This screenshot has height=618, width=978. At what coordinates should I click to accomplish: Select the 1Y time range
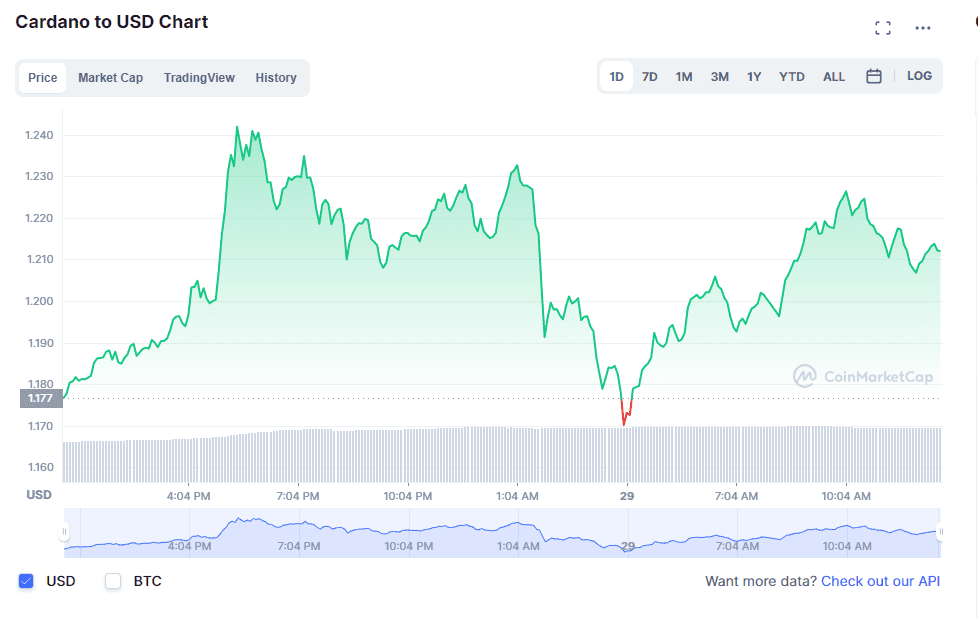753,75
